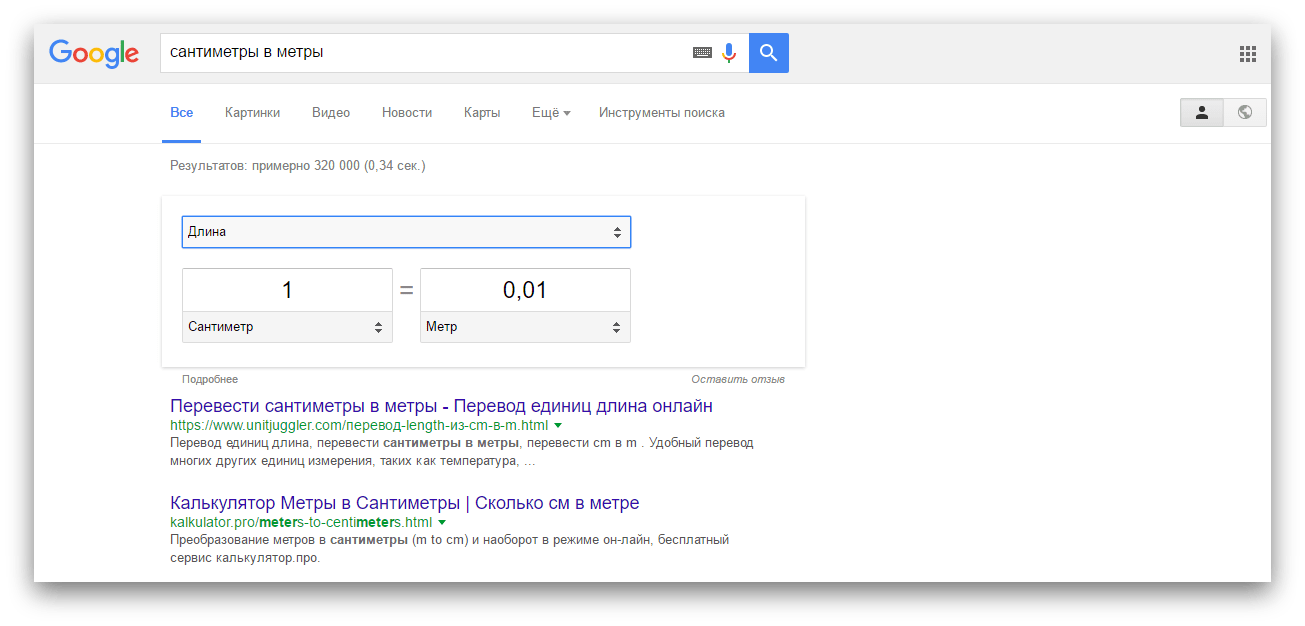Switch to the Новости tab
1305x626 pixels.
[407, 113]
